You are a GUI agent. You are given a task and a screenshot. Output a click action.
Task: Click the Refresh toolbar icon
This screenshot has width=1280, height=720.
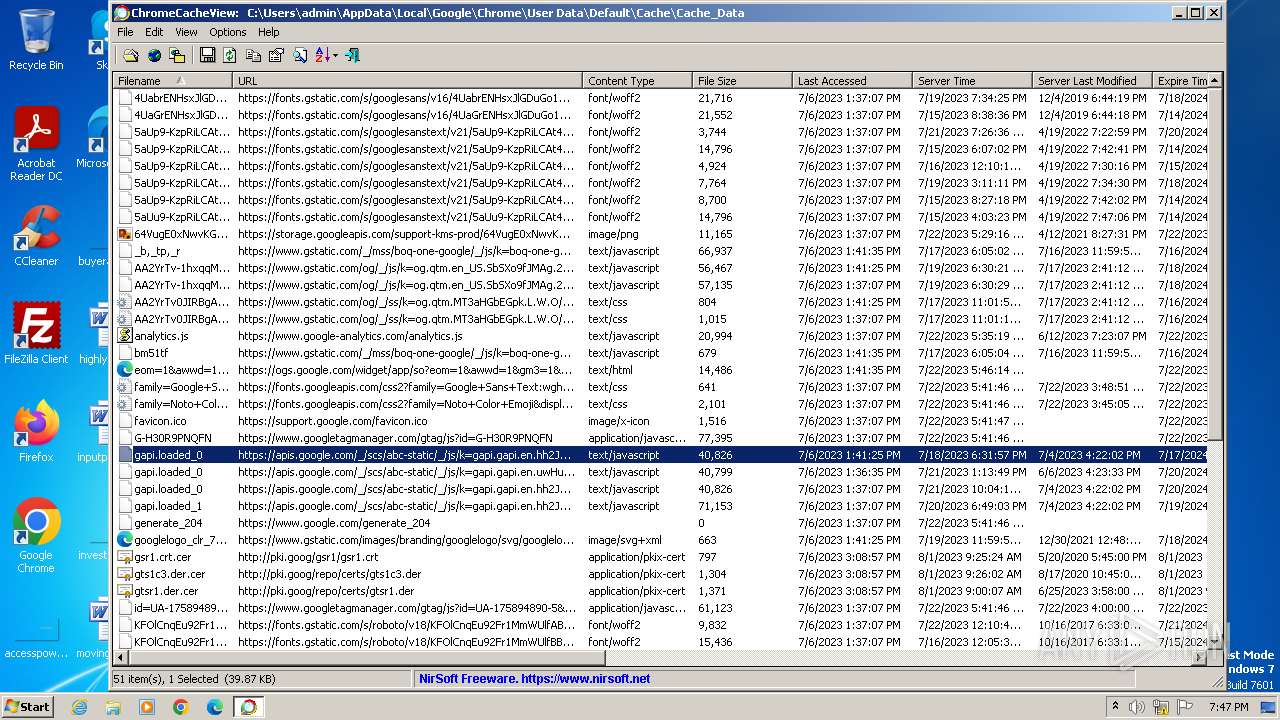coord(230,56)
